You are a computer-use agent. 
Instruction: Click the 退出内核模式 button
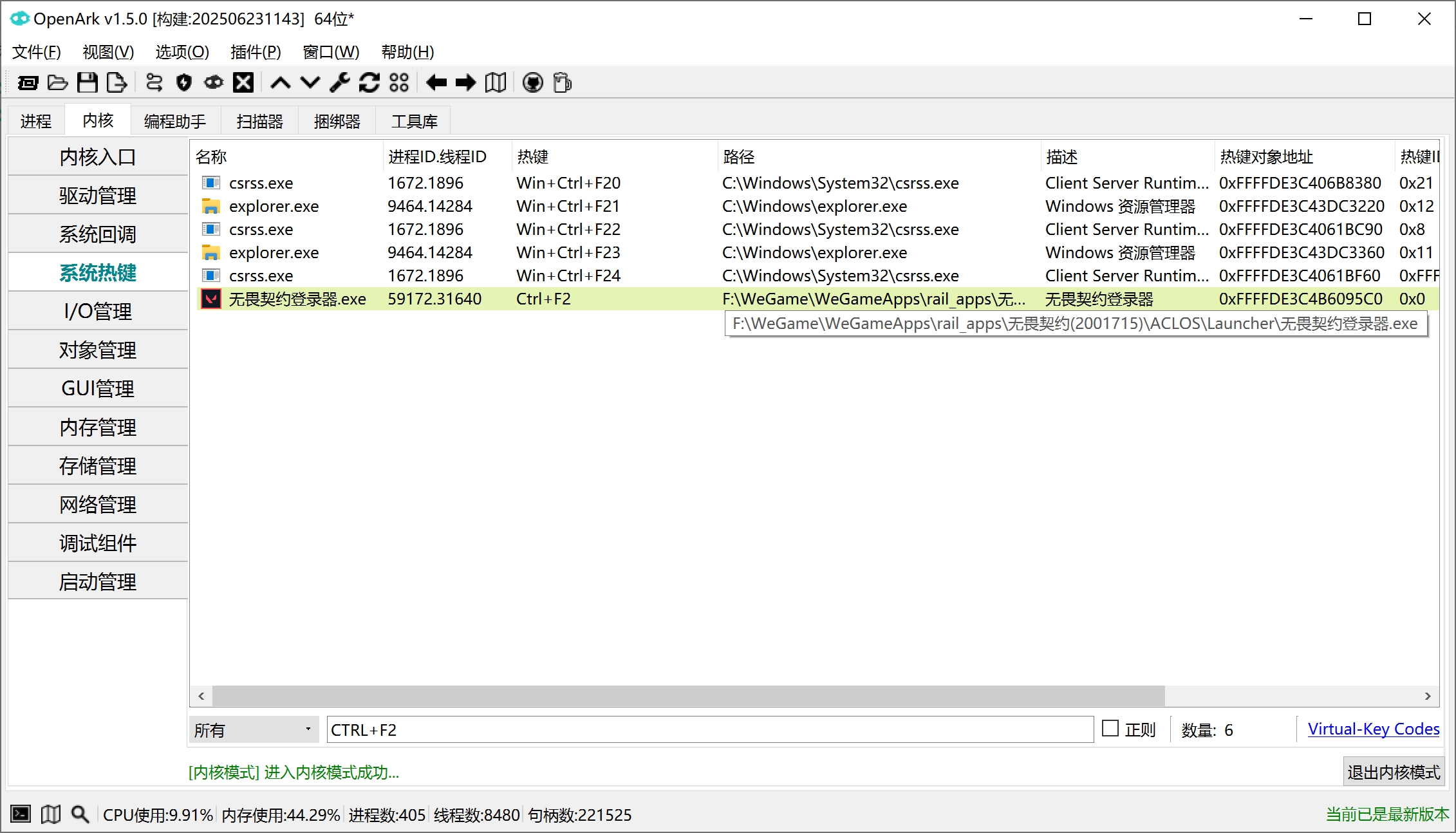(x=1394, y=772)
